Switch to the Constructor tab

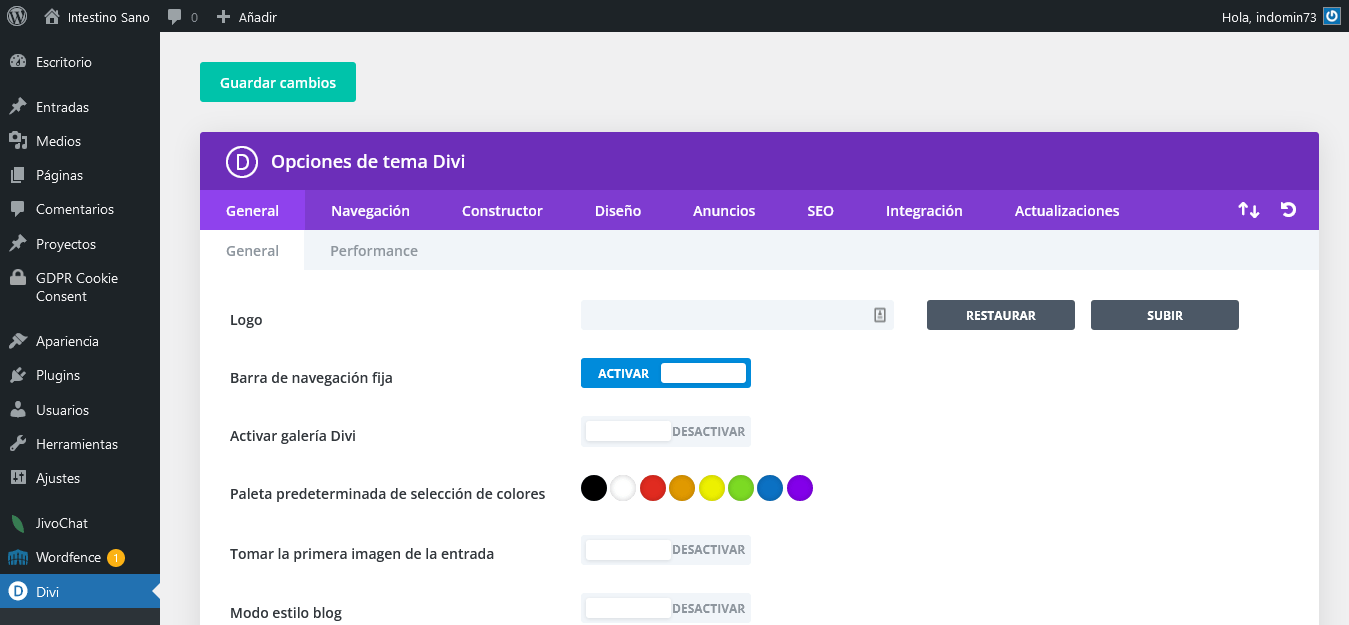(x=502, y=210)
